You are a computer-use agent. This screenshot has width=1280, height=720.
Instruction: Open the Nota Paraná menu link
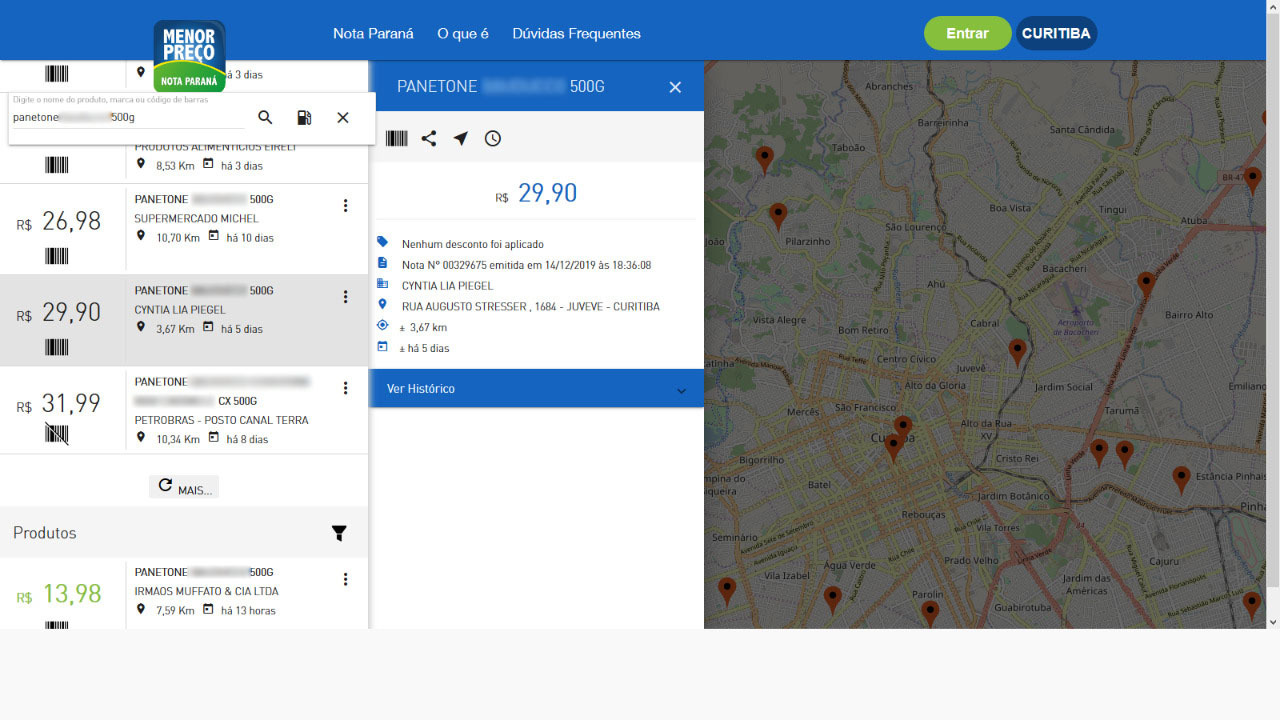[373, 33]
